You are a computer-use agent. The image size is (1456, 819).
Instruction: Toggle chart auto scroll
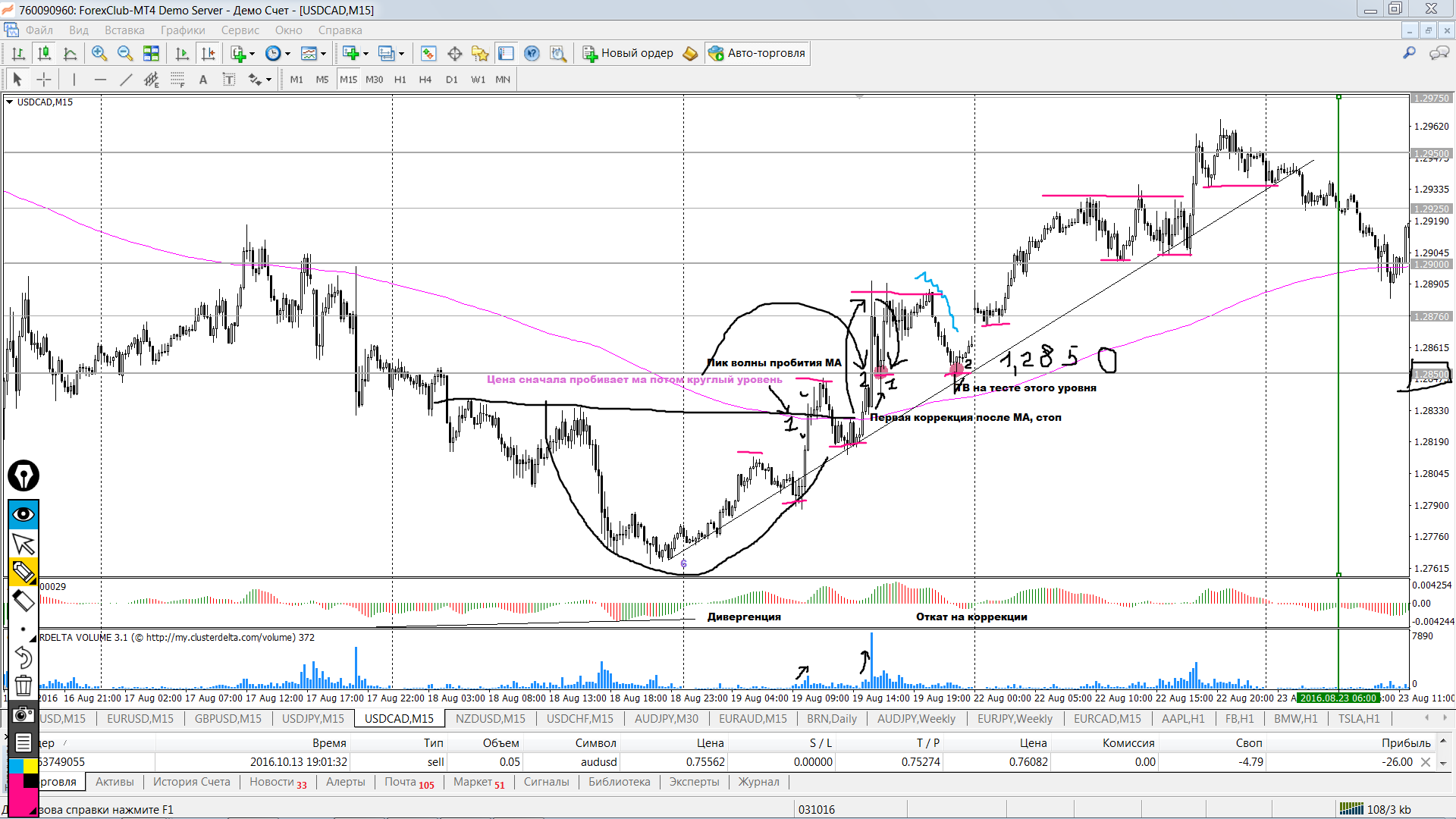point(182,53)
